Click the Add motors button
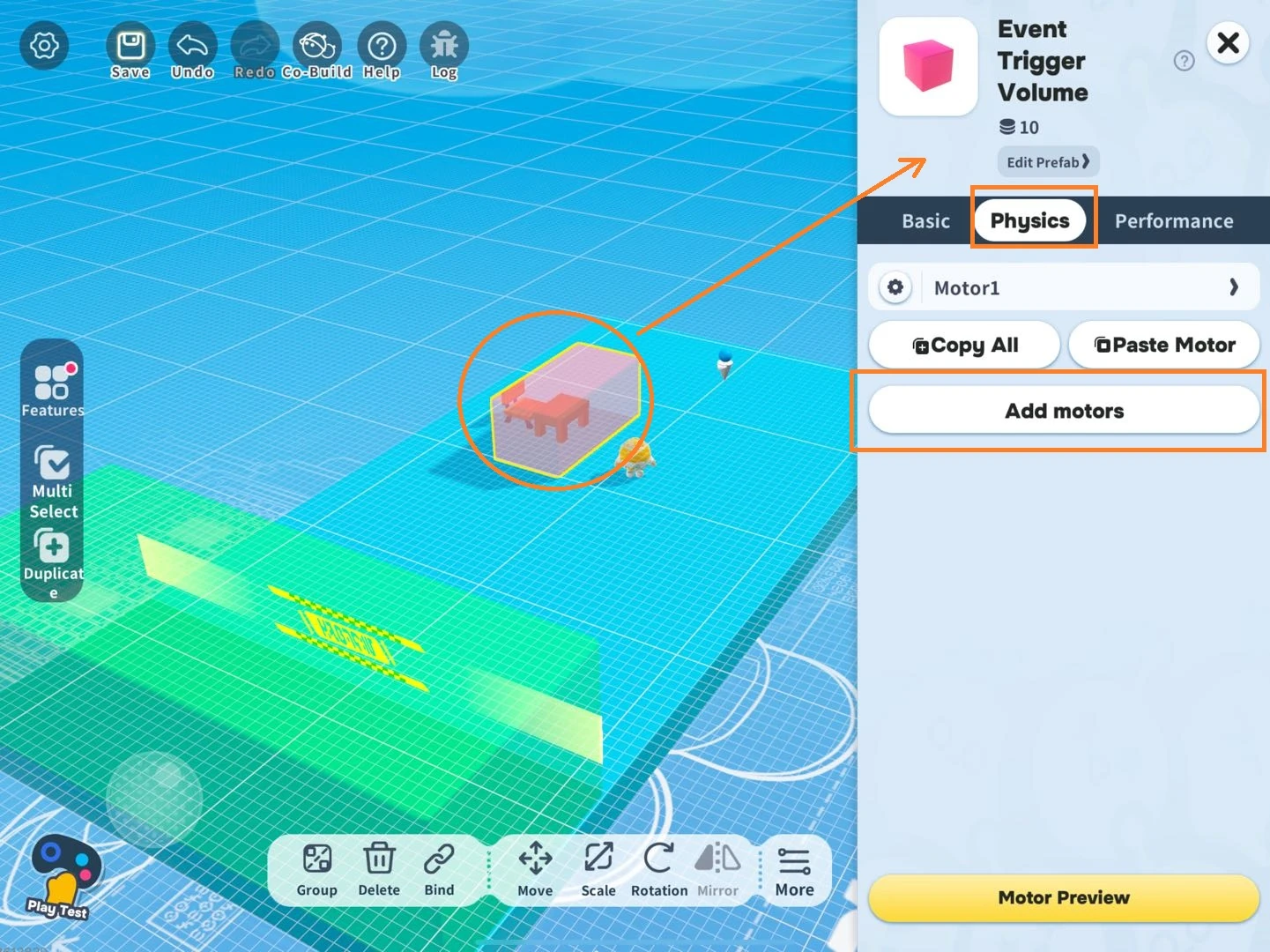The width and height of the screenshot is (1270, 952). tap(1064, 411)
